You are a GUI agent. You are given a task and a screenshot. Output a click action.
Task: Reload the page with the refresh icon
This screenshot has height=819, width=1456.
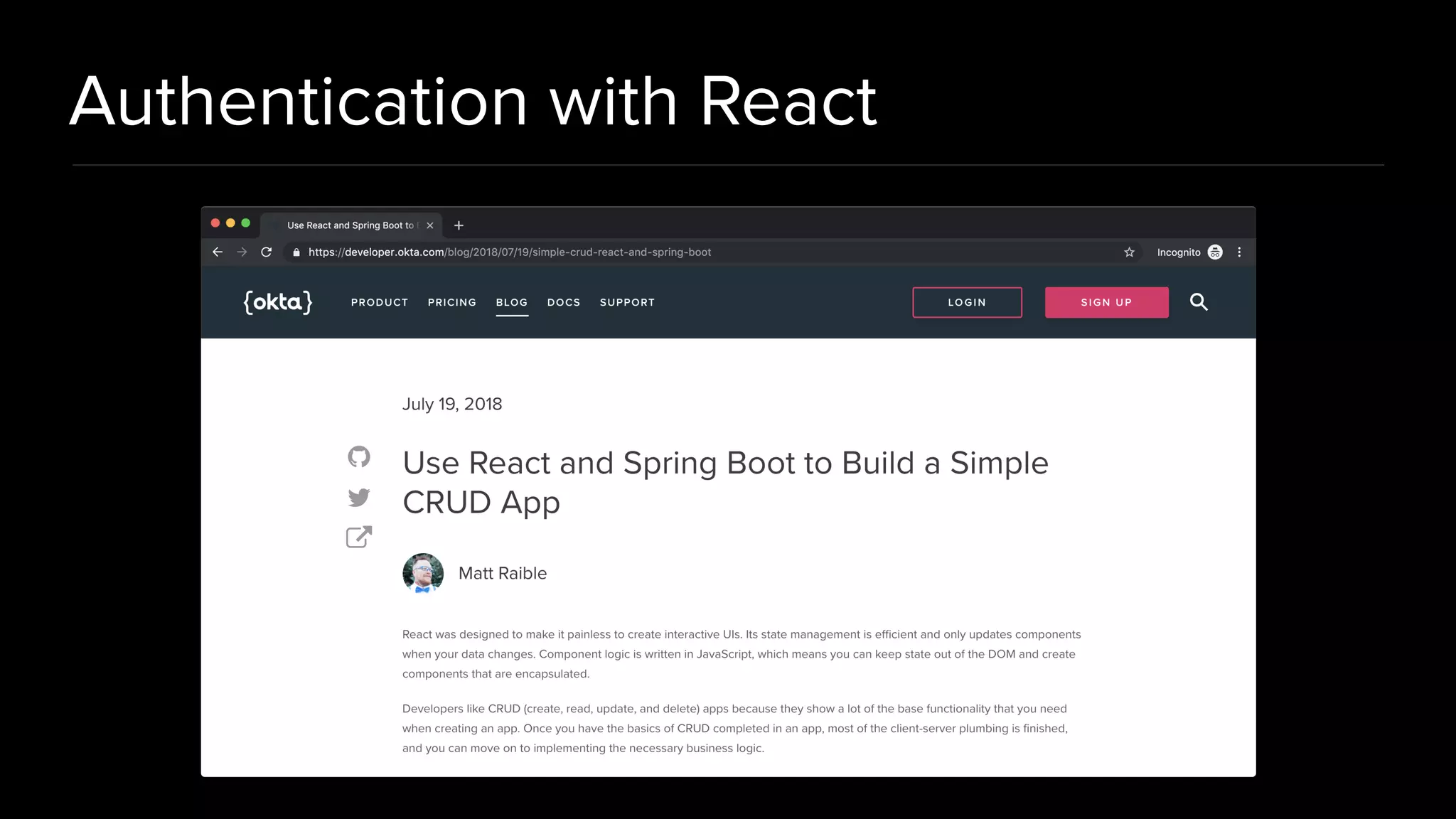click(267, 252)
